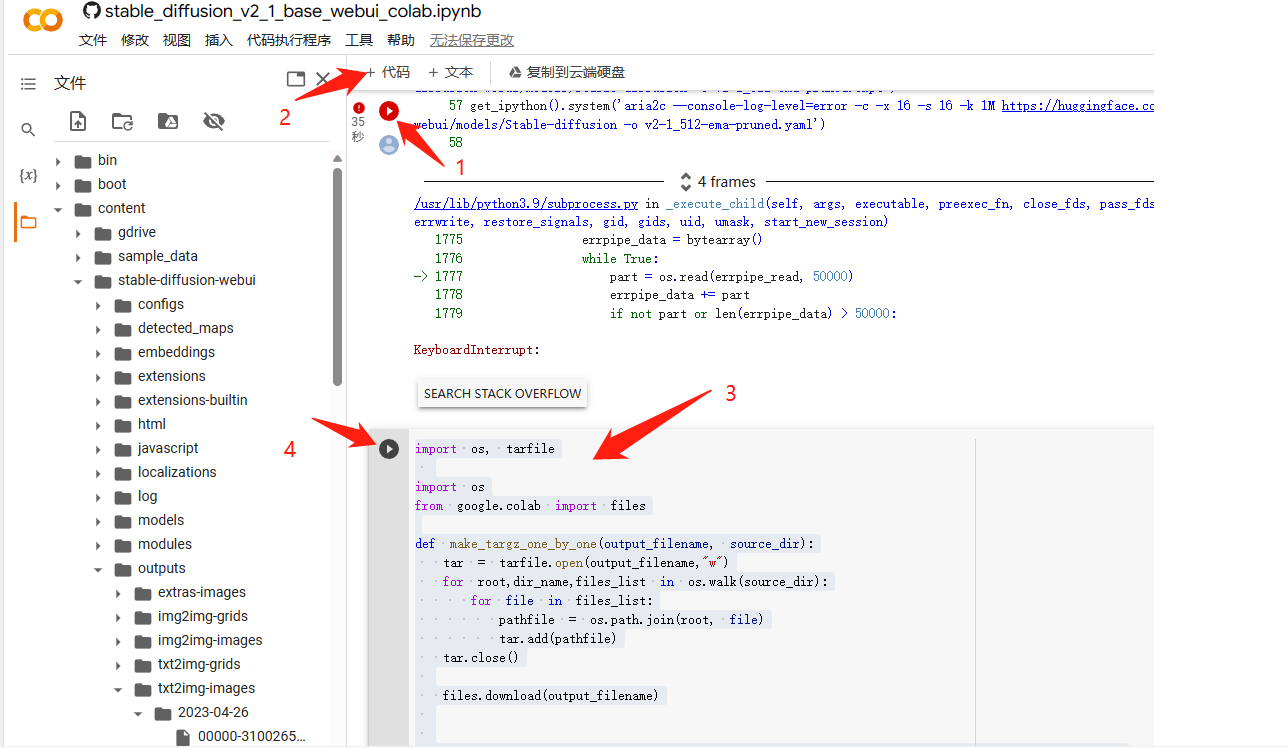The width and height of the screenshot is (1288, 748).
Task: Open the 插入 menu
Action: click(x=219, y=40)
